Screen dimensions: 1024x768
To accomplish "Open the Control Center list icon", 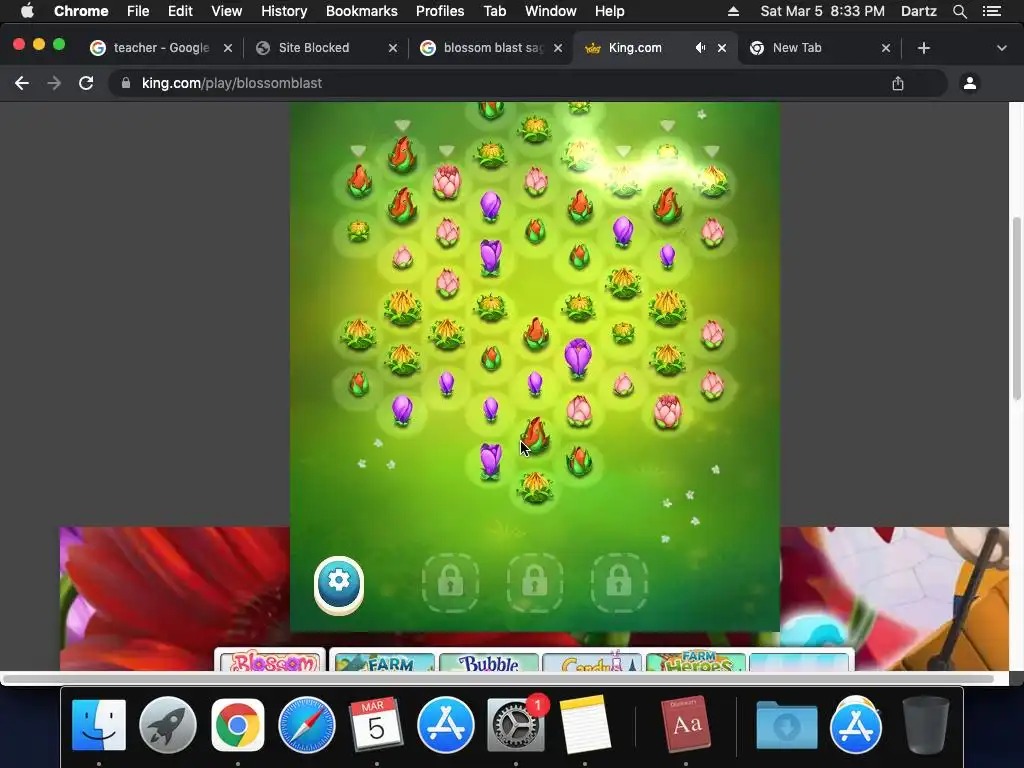I will coord(992,11).
